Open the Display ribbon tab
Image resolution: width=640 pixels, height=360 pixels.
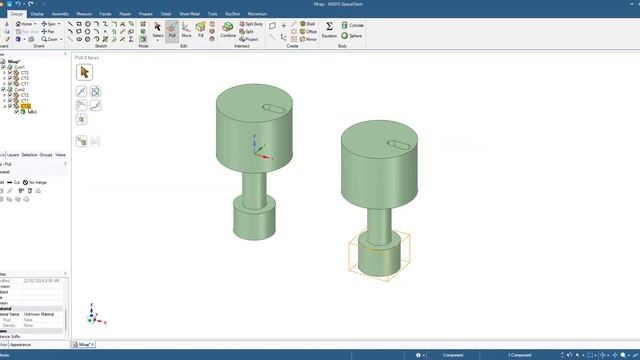pos(37,14)
